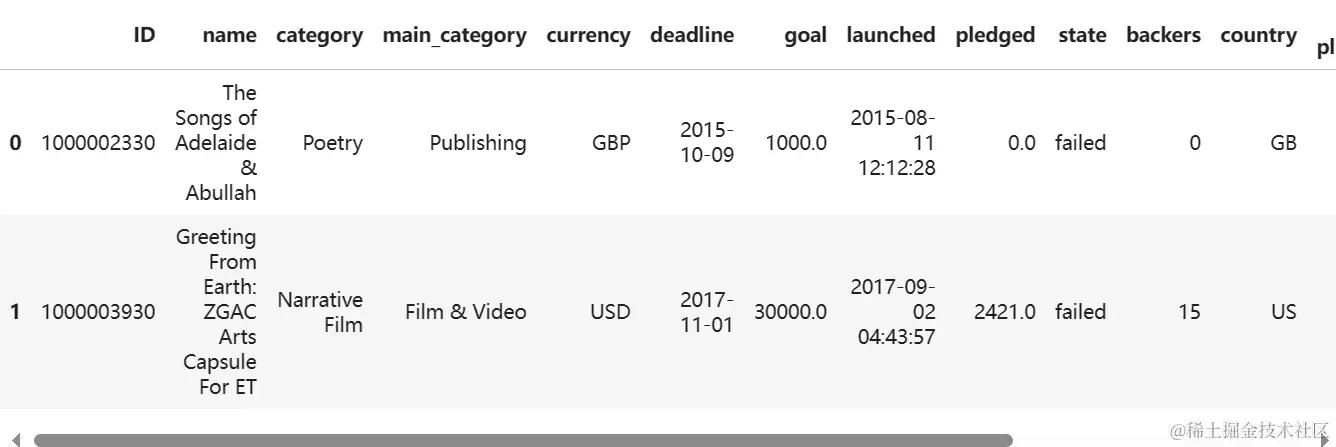Click the country column header

[x=1258, y=35]
